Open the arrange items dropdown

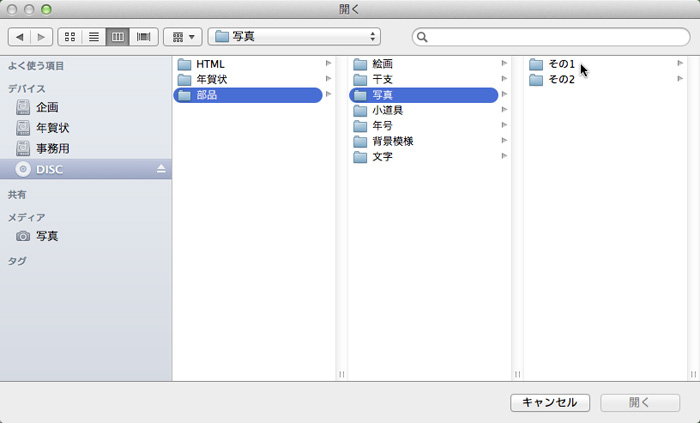pos(181,37)
